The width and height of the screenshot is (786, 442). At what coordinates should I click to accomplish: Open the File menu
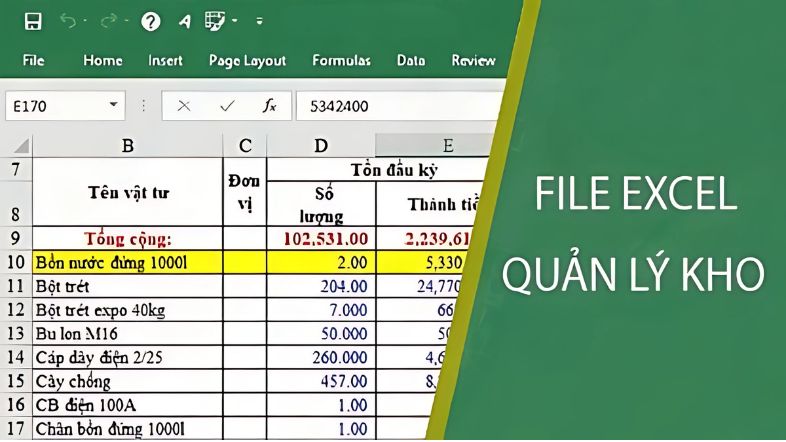33,60
